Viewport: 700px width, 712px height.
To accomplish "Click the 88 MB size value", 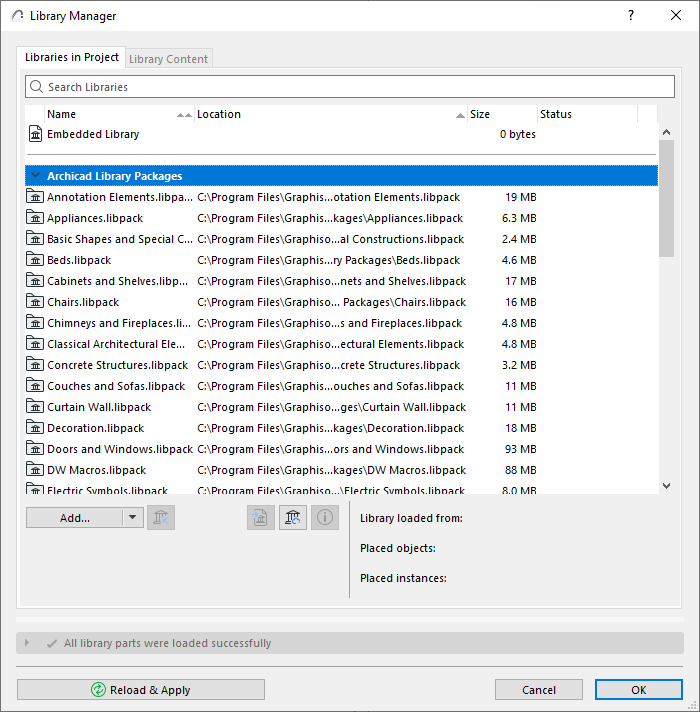I will click(520, 470).
